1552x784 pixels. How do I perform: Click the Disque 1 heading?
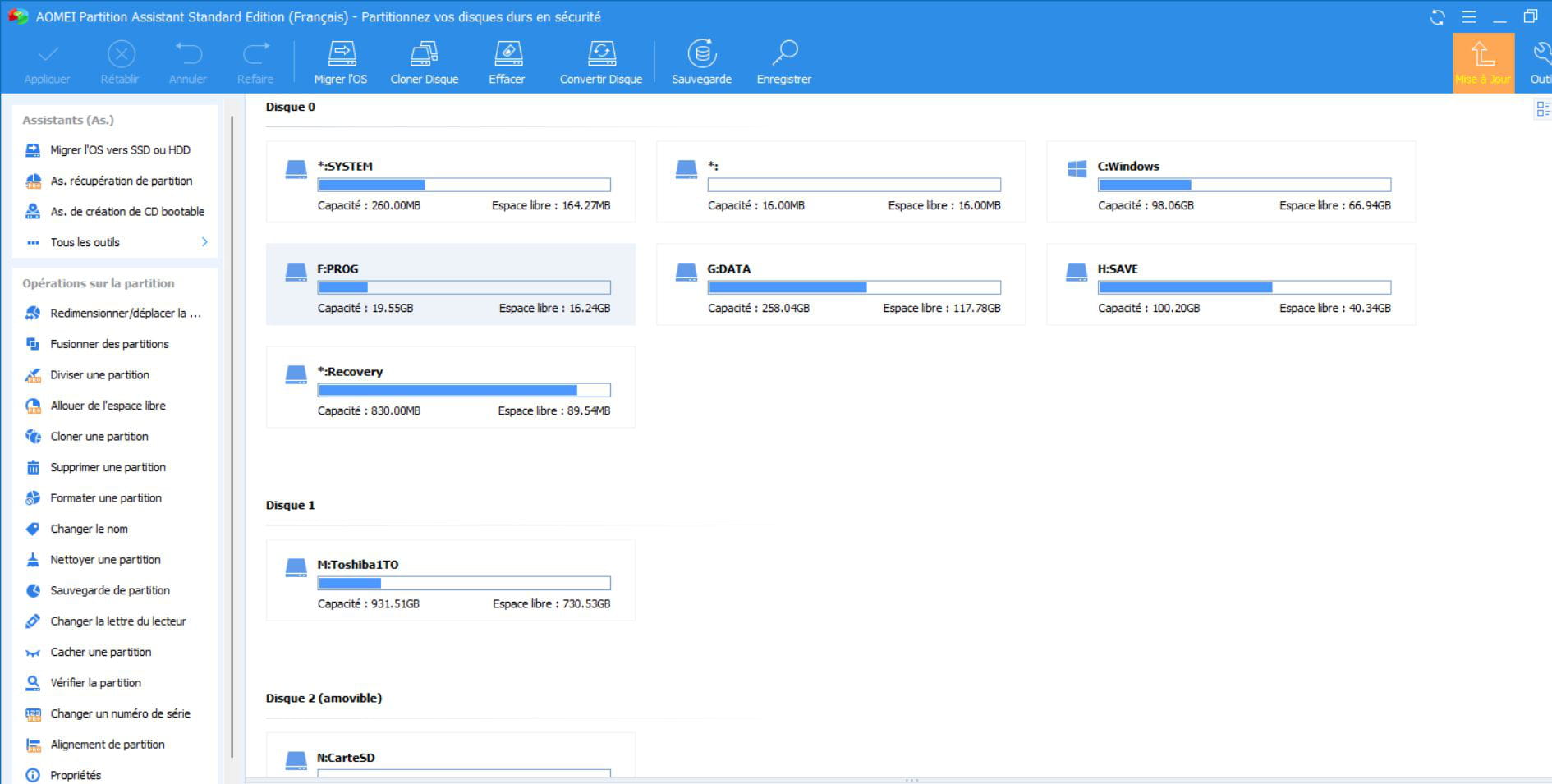click(291, 505)
